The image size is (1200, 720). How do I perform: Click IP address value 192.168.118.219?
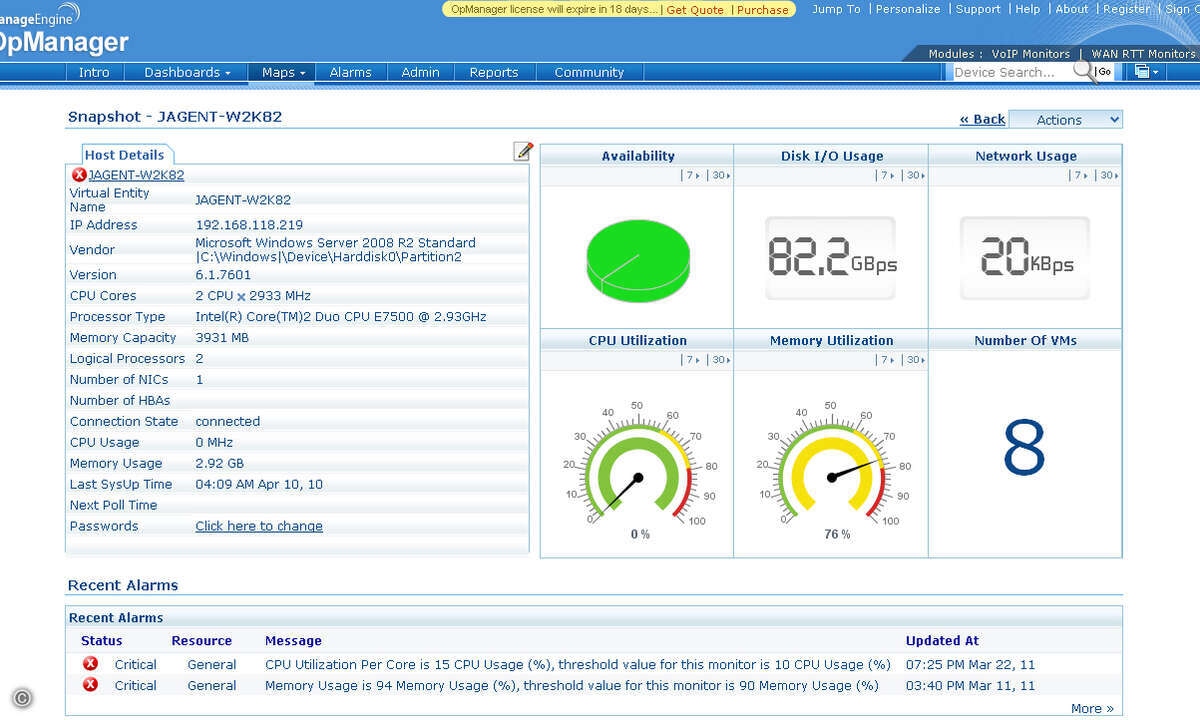[249, 225]
